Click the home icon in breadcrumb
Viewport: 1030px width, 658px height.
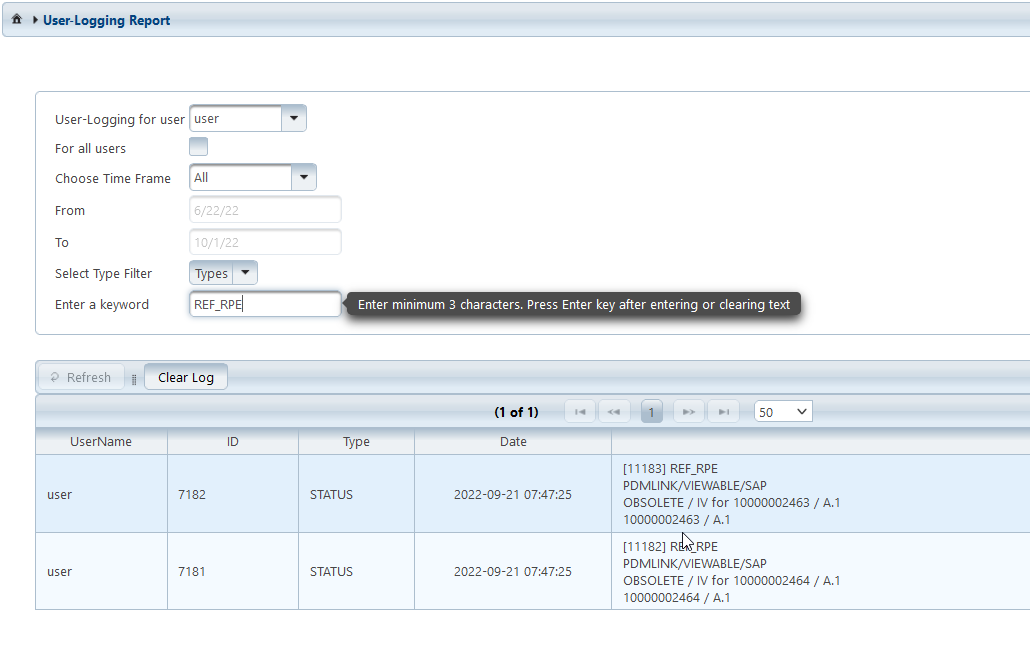(x=17, y=20)
